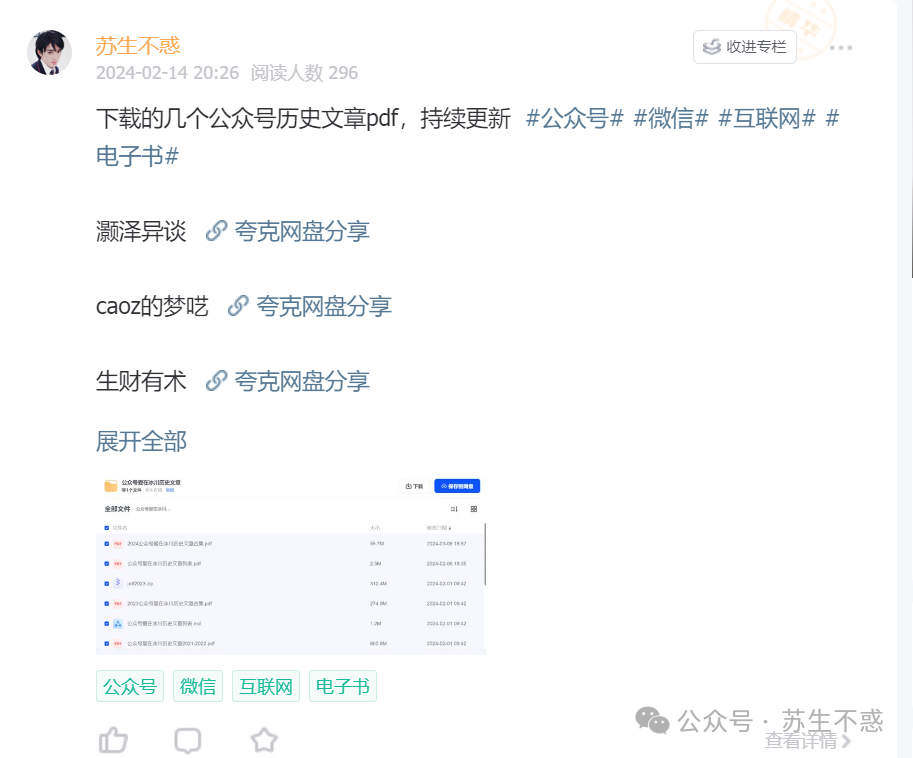Click the caoz的梦呓 account name text
913x758 pixels.
(152, 306)
